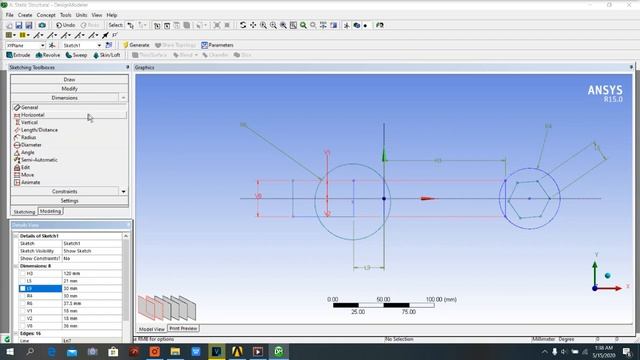This screenshot has width=640, height=360.
Task: Click the new selection mode icon
Action: (131, 25)
